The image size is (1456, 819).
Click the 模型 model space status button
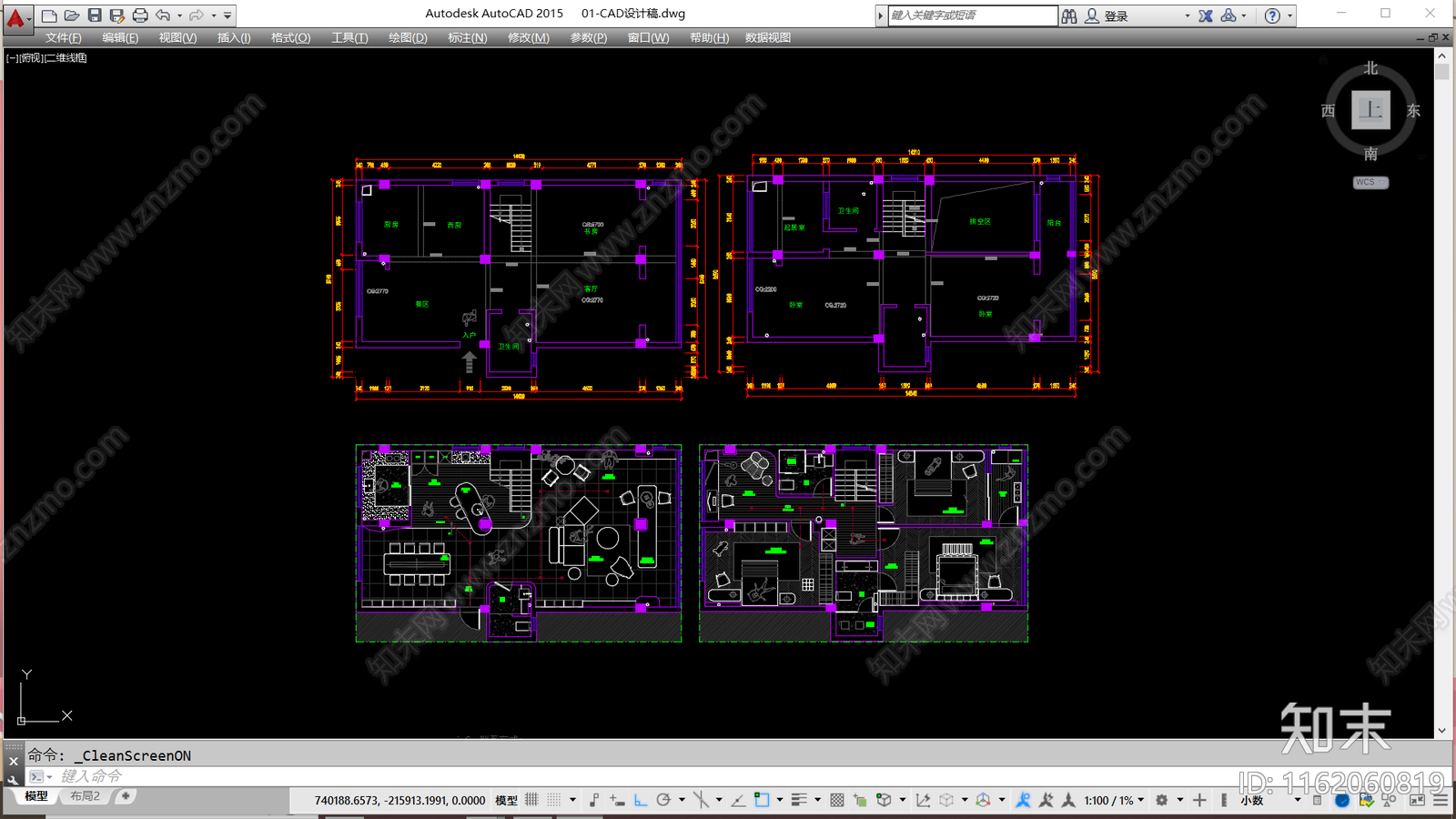(506, 801)
